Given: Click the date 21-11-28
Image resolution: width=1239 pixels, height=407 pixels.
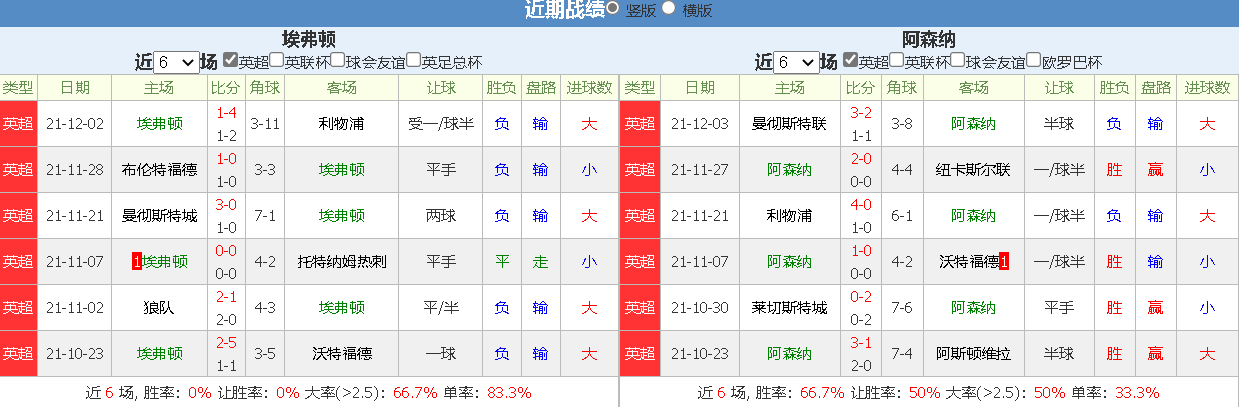Looking at the screenshot, I should tap(74, 170).
